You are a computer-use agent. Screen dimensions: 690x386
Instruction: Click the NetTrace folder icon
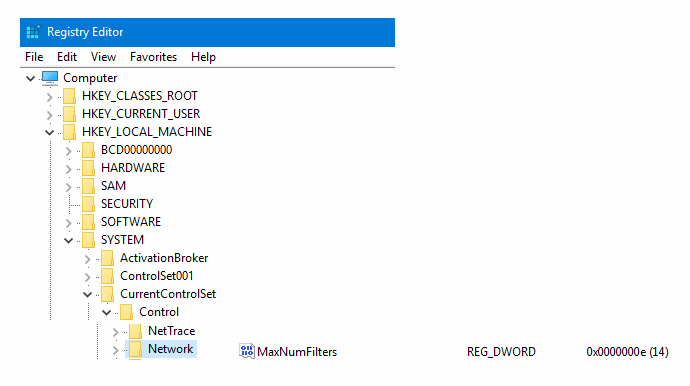tap(135, 331)
